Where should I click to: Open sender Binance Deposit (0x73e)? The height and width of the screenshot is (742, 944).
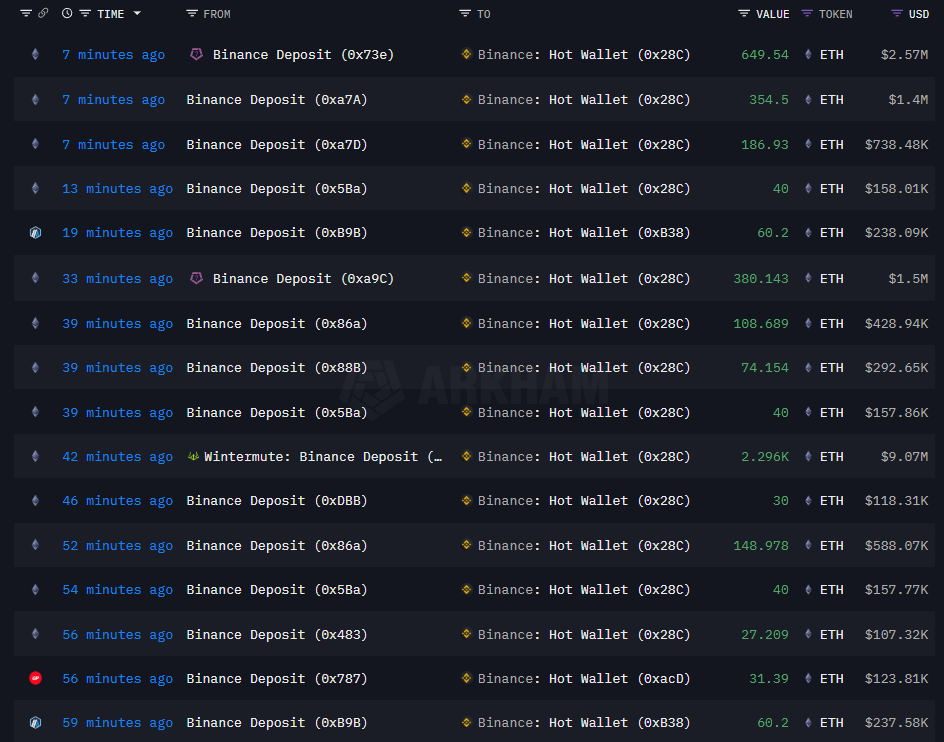[303, 55]
